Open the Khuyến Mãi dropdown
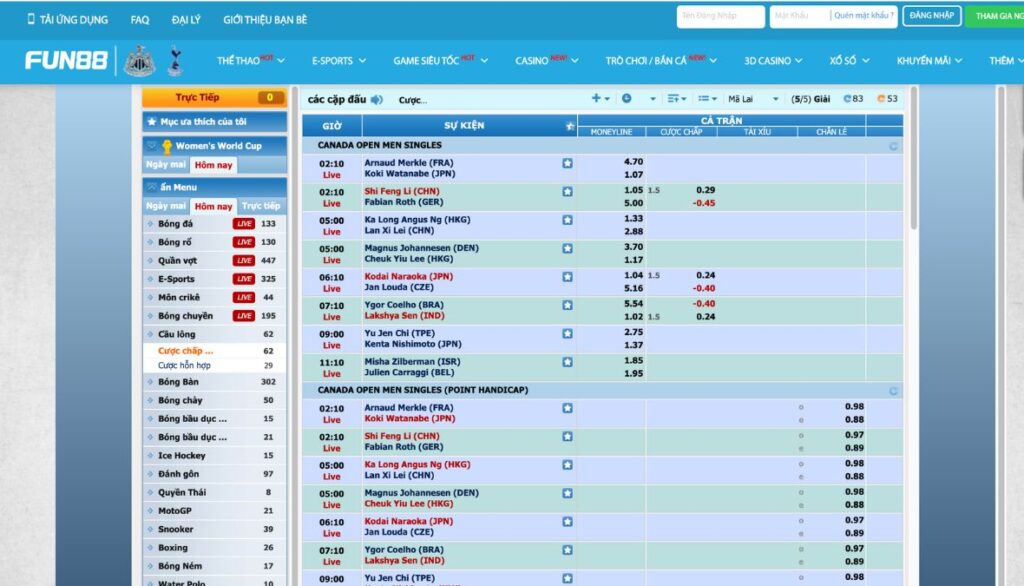This screenshot has height=586, width=1024. click(x=929, y=60)
